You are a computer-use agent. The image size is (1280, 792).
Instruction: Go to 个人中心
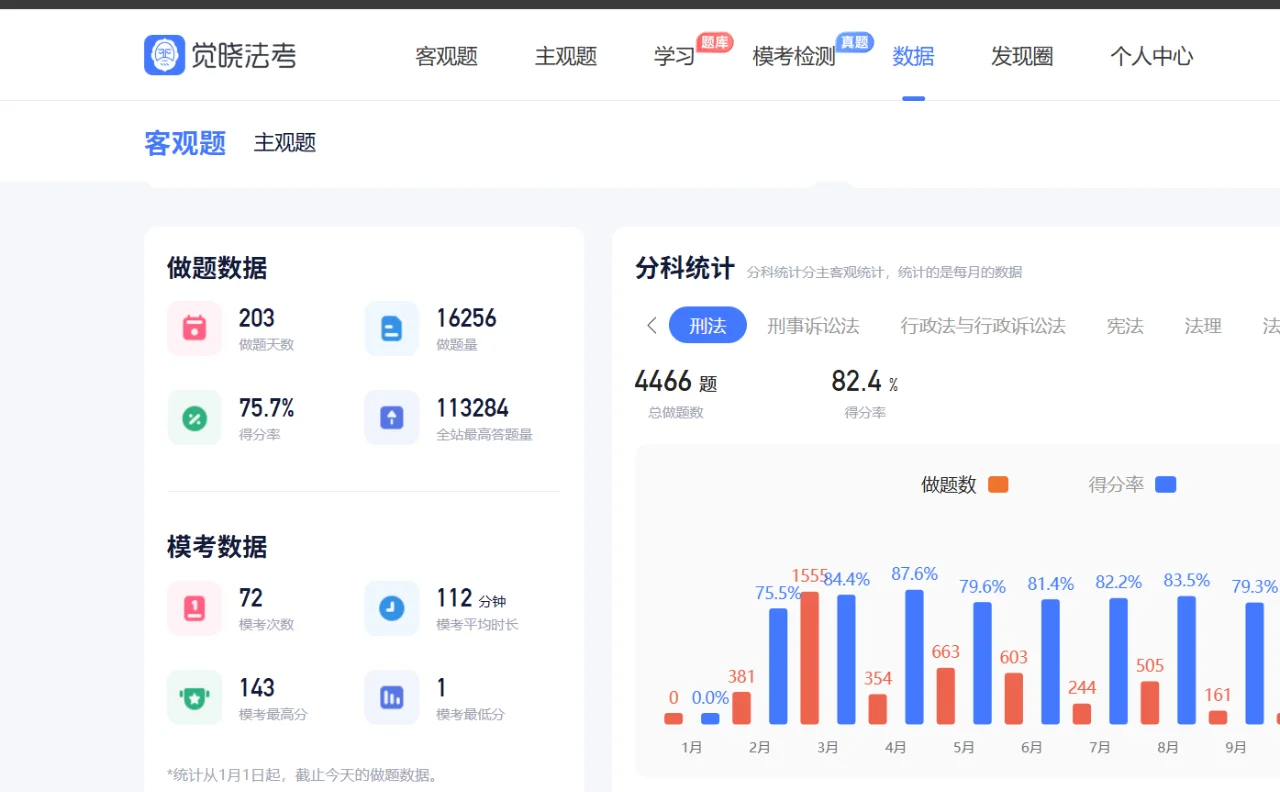1151,57
